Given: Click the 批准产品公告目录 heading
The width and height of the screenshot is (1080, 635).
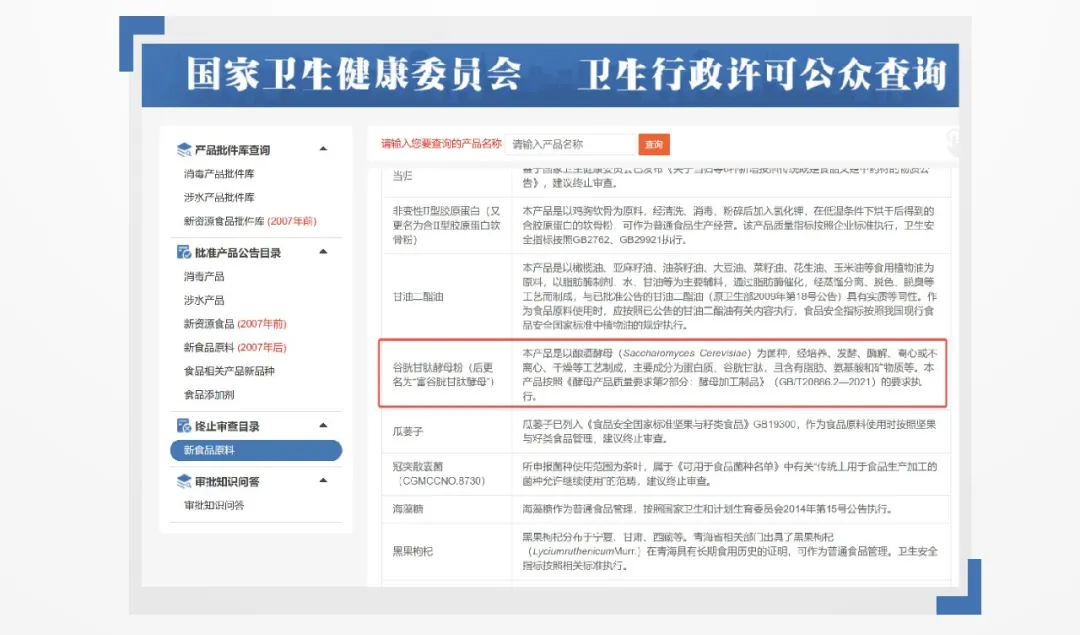Looking at the screenshot, I should 238,253.
